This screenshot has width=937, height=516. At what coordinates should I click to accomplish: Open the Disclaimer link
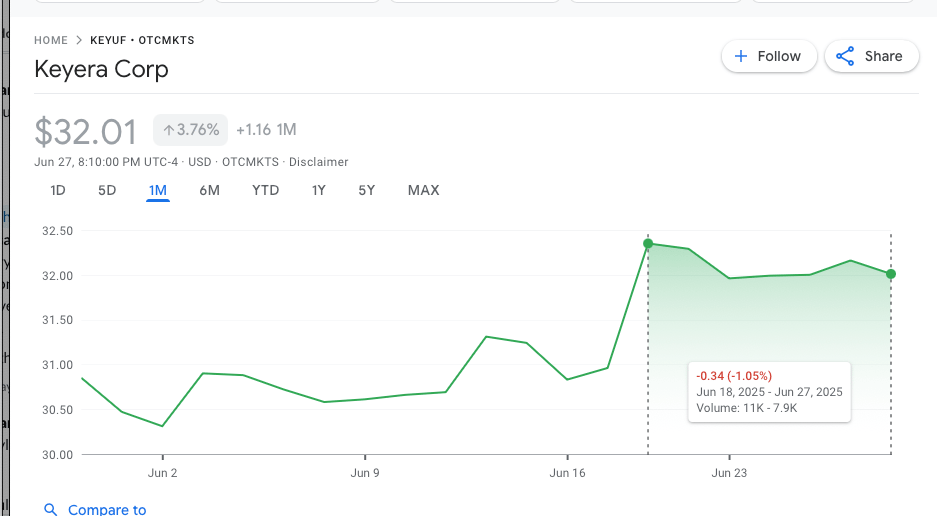tap(319, 162)
